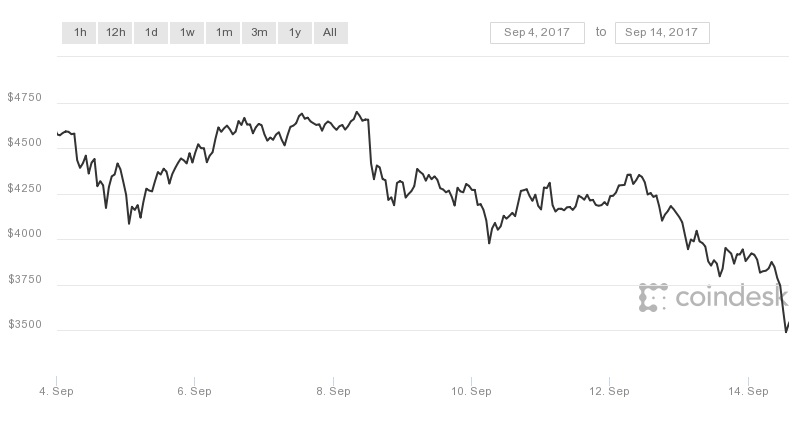This screenshot has height=435, width=800.
Task: Choose the 1m range button
Action: click(x=223, y=33)
